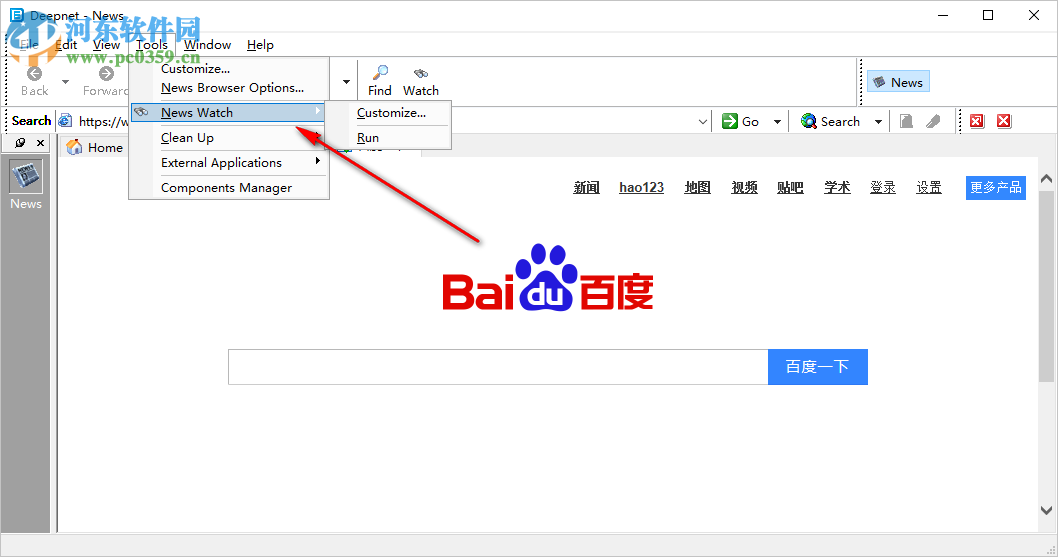Open the toolbar overflow dropdown left of Find
Viewport: 1058px width, 557px height.
(346, 82)
